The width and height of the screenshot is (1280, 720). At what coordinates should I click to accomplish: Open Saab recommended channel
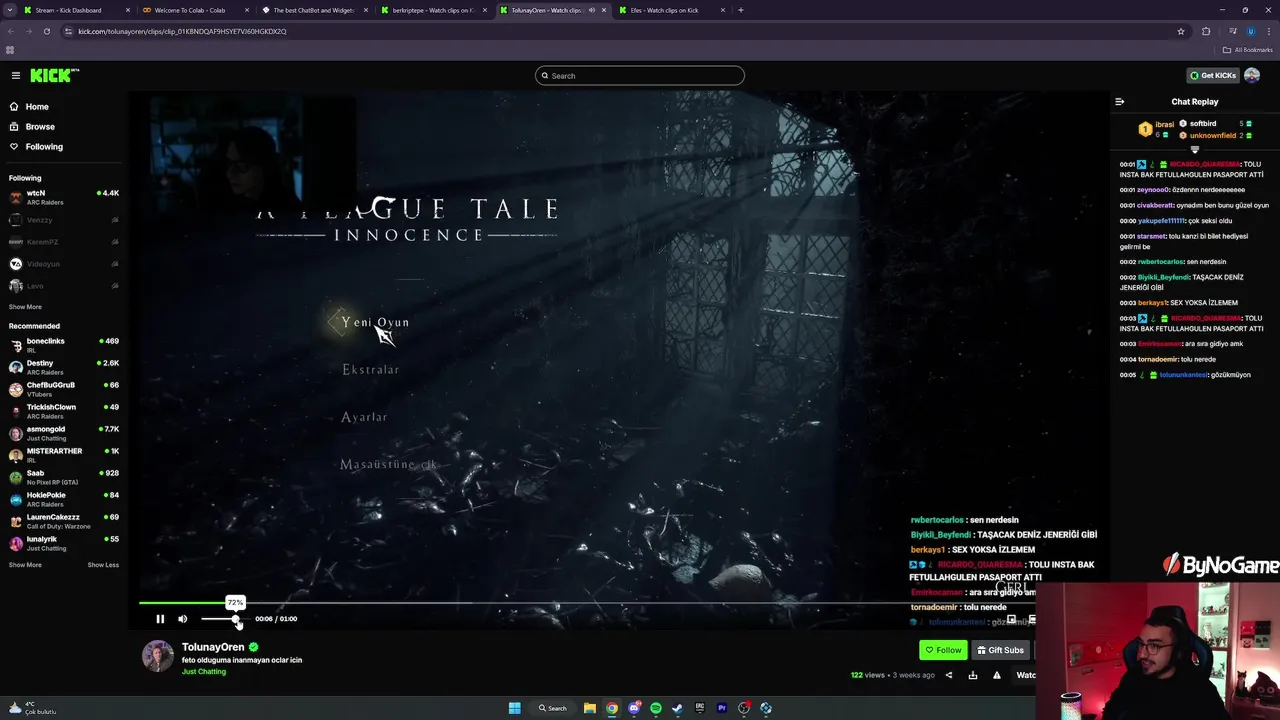click(64, 477)
